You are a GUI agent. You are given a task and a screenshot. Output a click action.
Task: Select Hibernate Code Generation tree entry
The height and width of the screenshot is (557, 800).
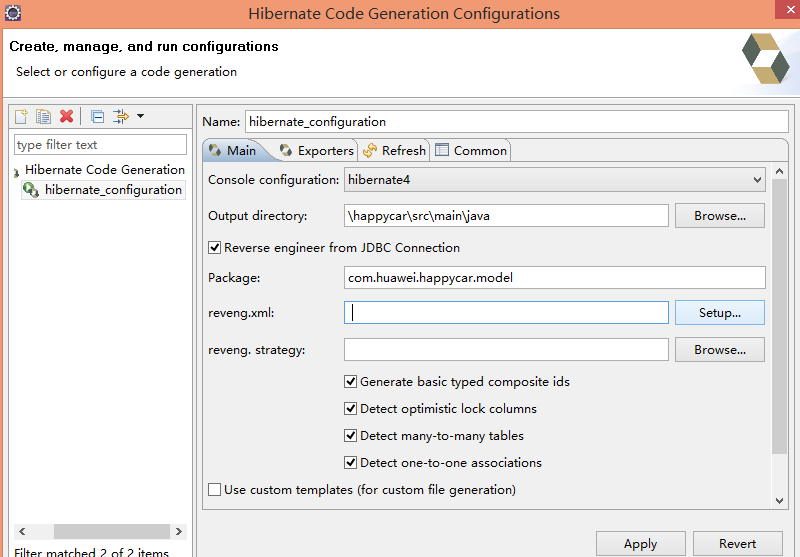pyautogui.click(x=105, y=170)
